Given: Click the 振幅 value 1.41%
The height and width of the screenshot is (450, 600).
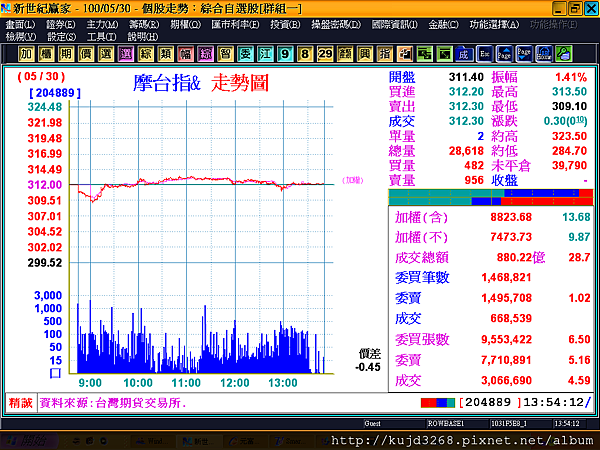Looking at the screenshot, I should click(x=571, y=77).
